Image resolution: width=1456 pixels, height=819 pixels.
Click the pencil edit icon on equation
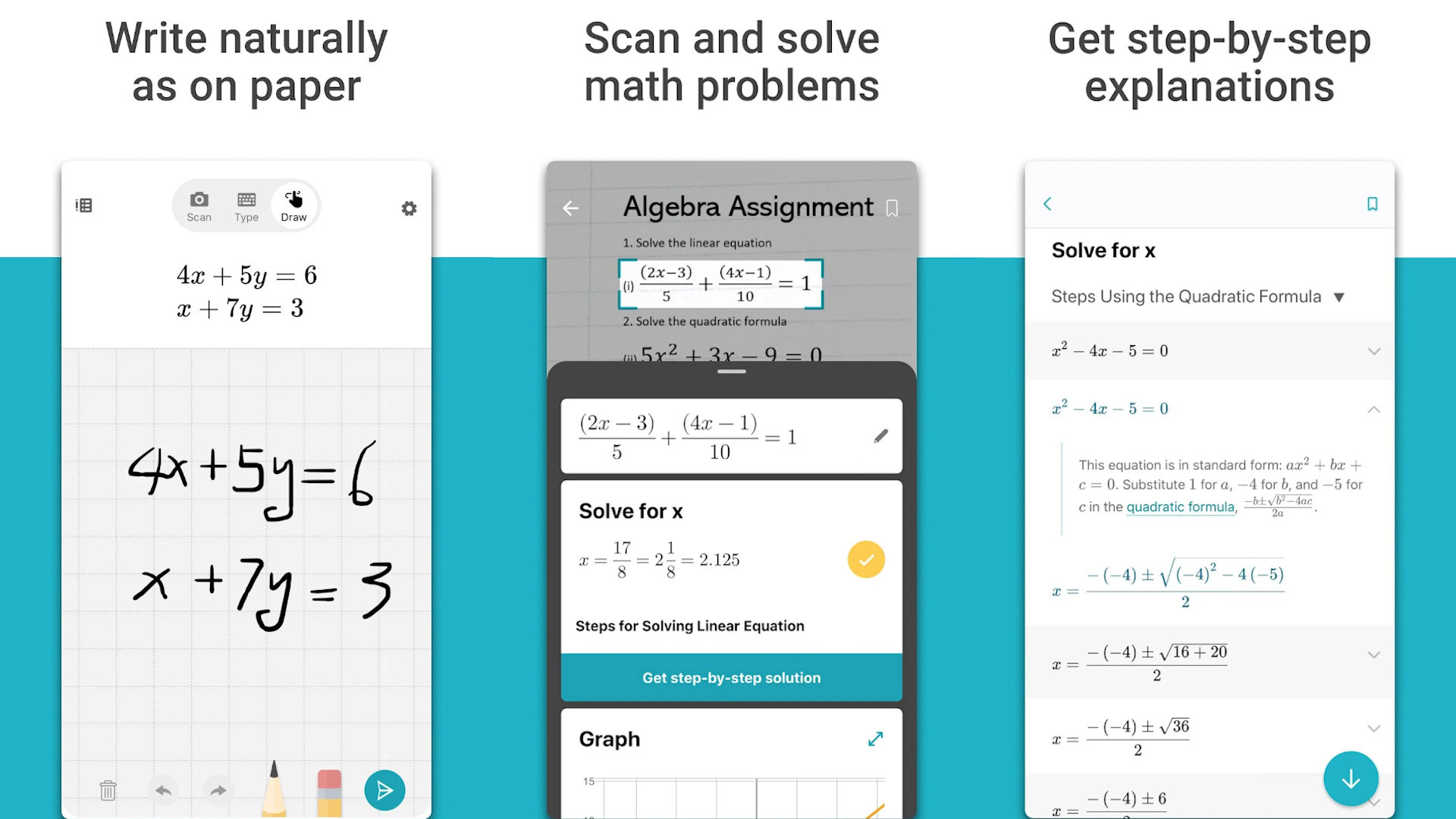[x=878, y=435]
